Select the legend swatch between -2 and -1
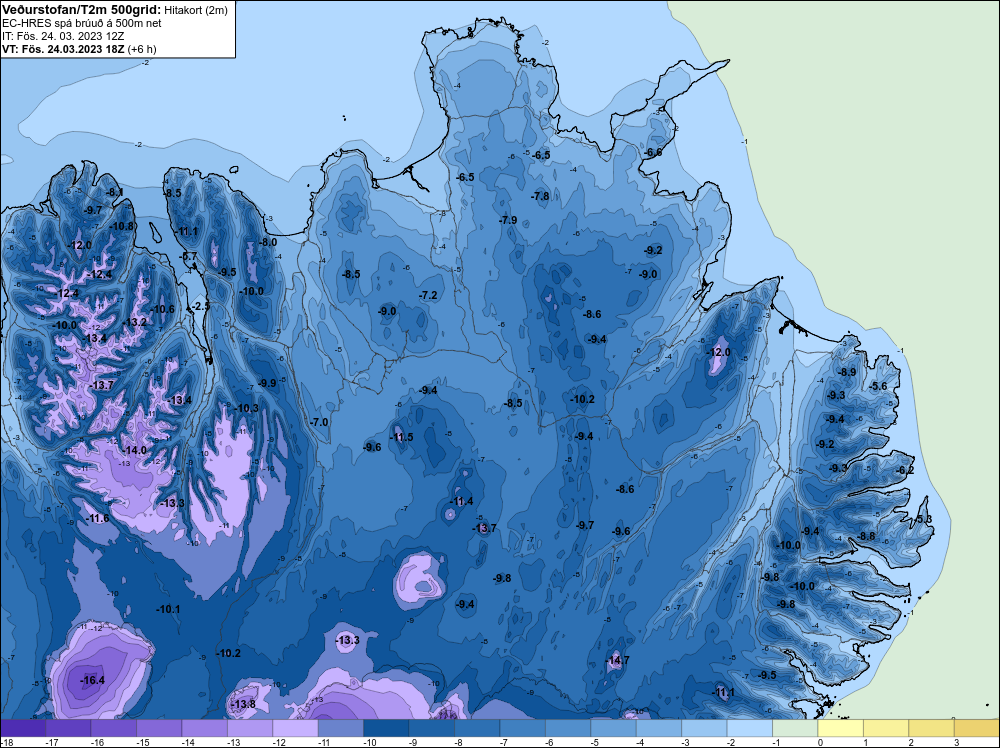Image resolution: width=1000 pixels, height=748 pixels. pos(750,728)
